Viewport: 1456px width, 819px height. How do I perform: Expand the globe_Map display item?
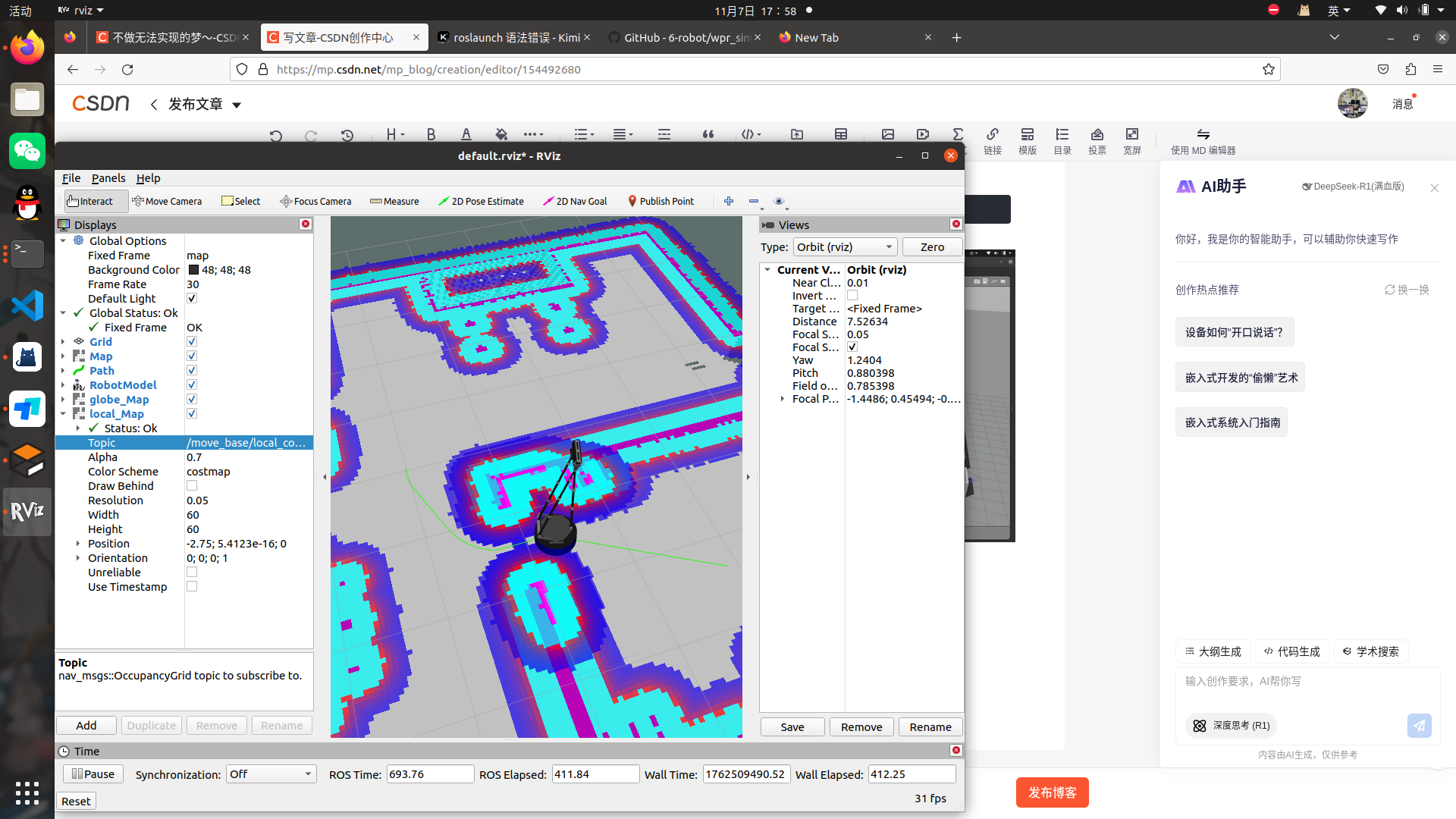(64, 400)
